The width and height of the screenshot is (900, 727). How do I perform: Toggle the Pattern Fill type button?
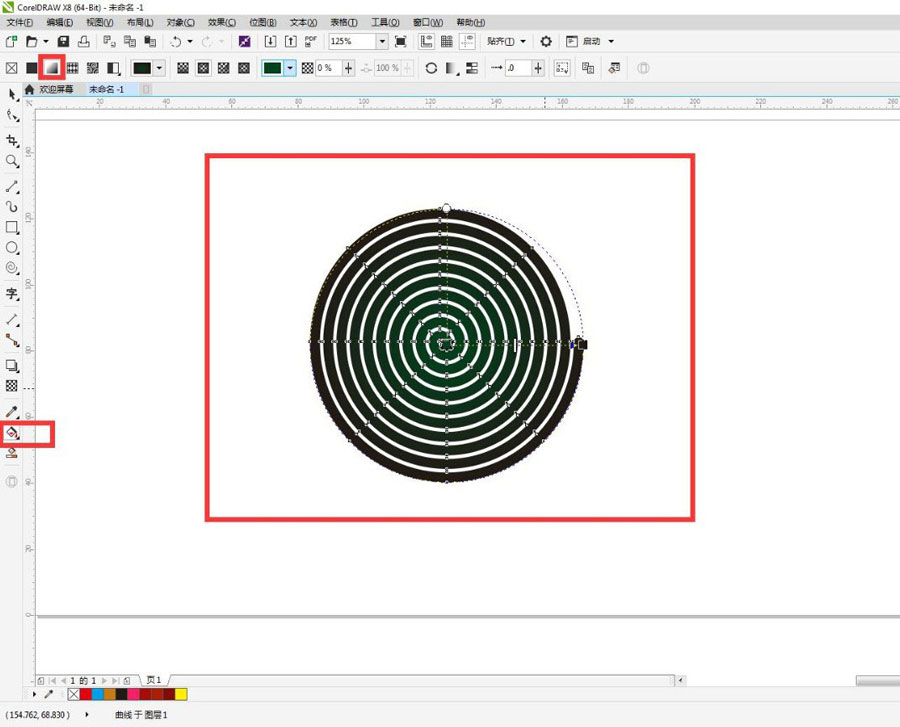pyautogui.click(x=72, y=68)
